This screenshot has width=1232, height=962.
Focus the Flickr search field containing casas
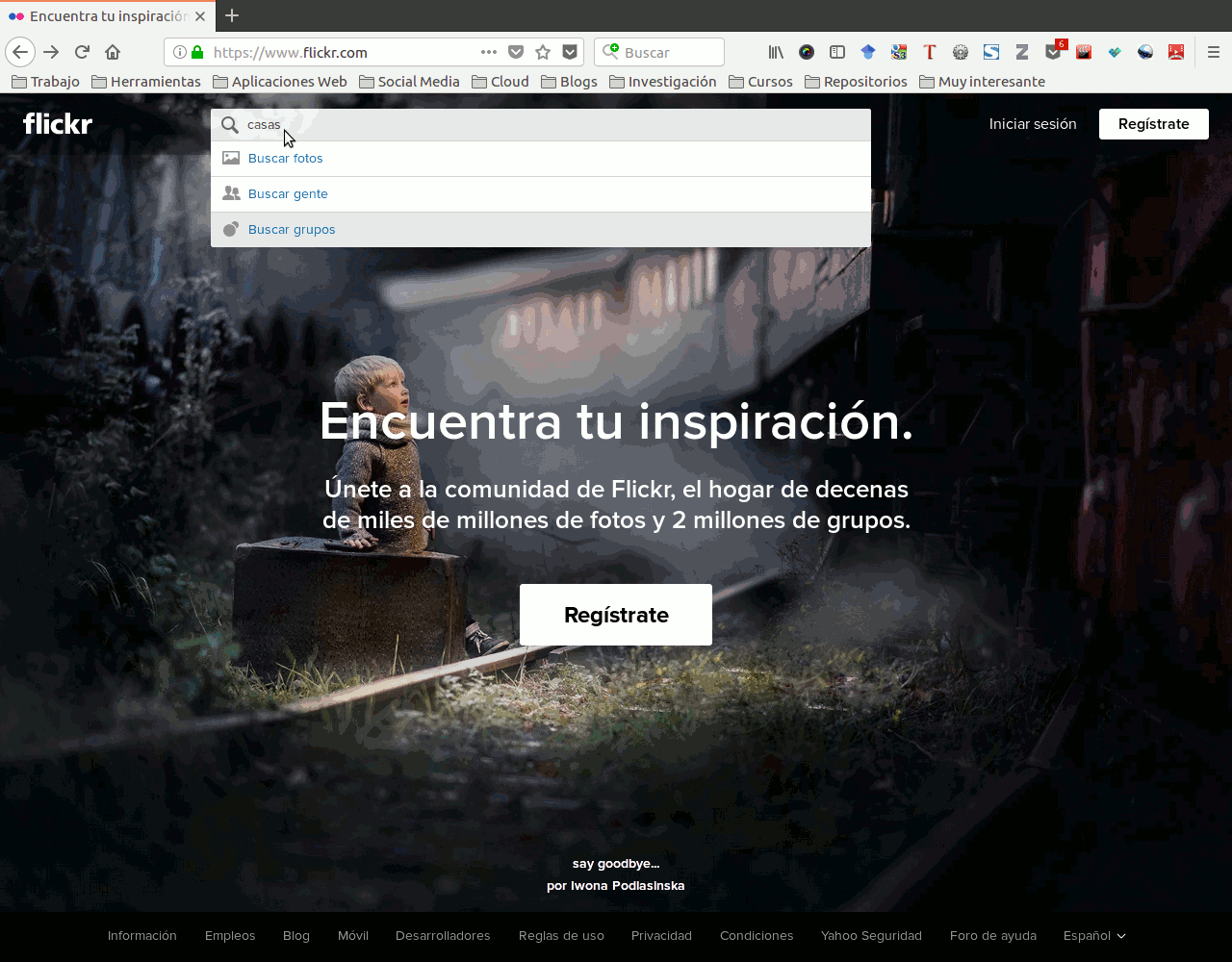(541, 125)
